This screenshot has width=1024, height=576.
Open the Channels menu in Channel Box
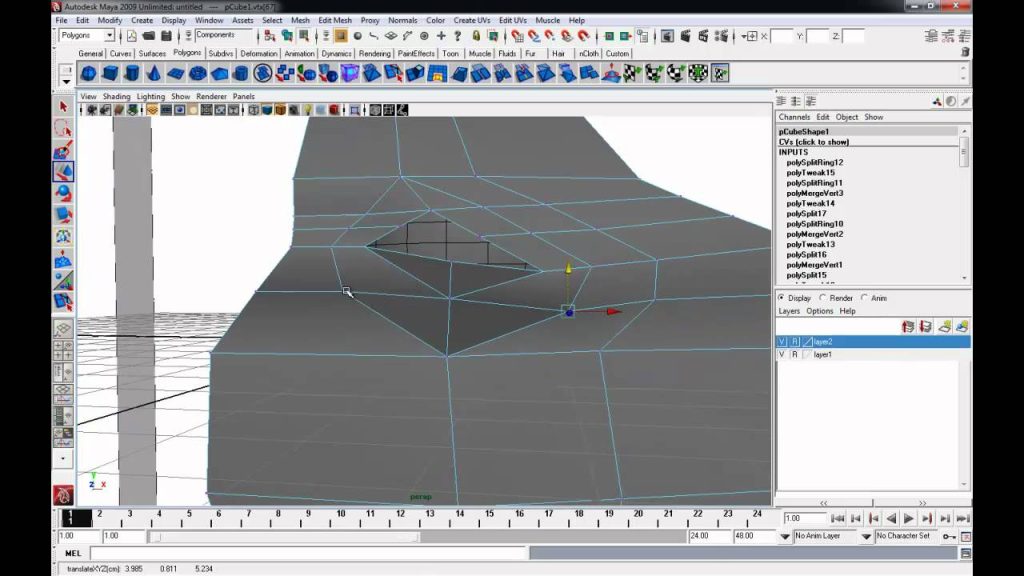point(794,117)
